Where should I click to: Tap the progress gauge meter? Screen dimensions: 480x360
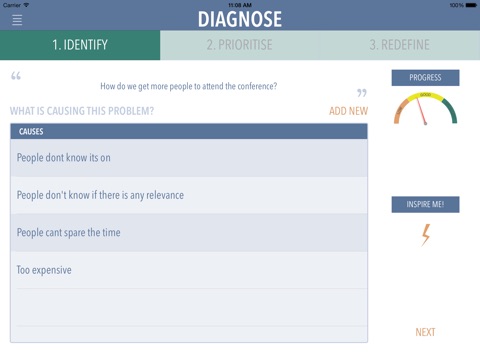(425, 109)
